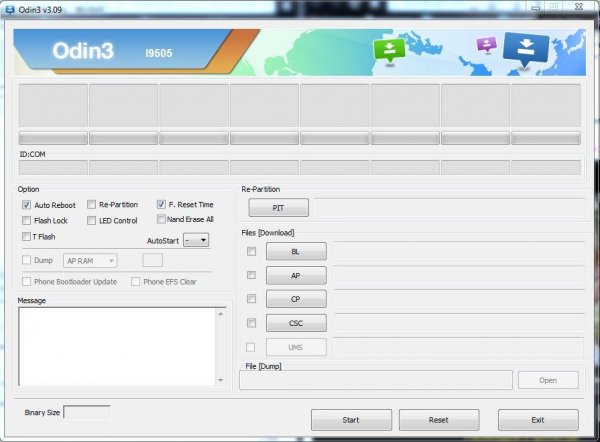Screen dimensions: 600x442
Task: Tick Phone EFS Clear checkbox
Action: 135,282
